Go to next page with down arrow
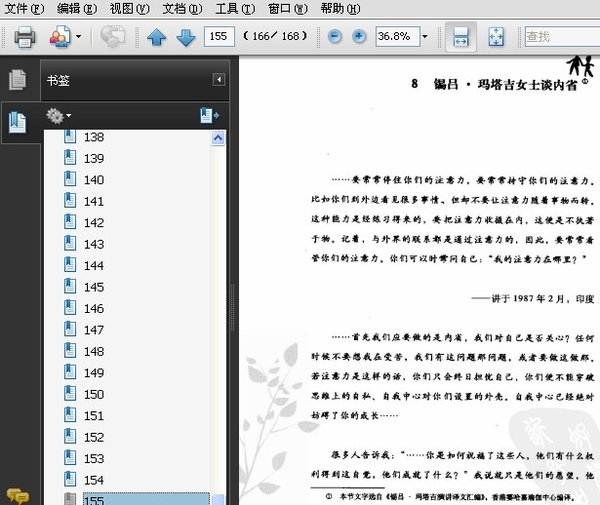Image resolution: width=600 pixels, height=505 pixels. click(186, 37)
